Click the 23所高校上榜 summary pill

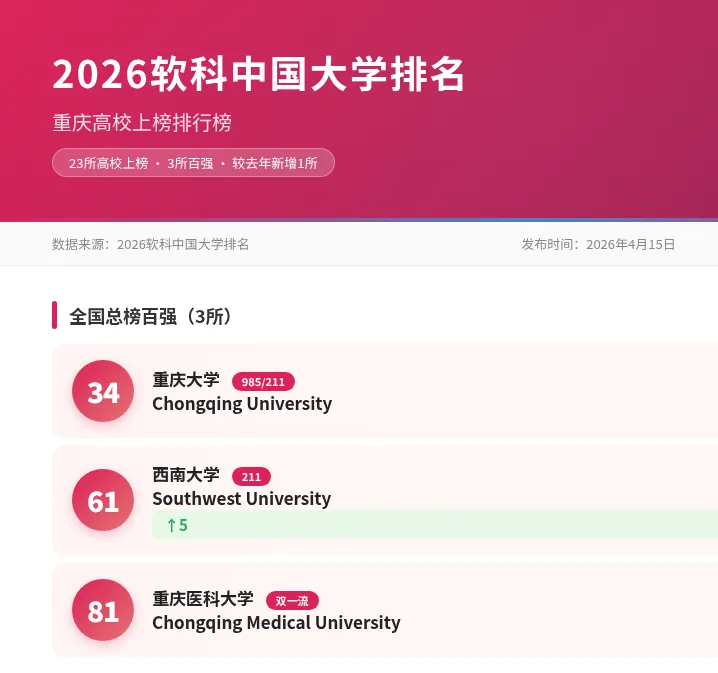click(x=193, y=163)
